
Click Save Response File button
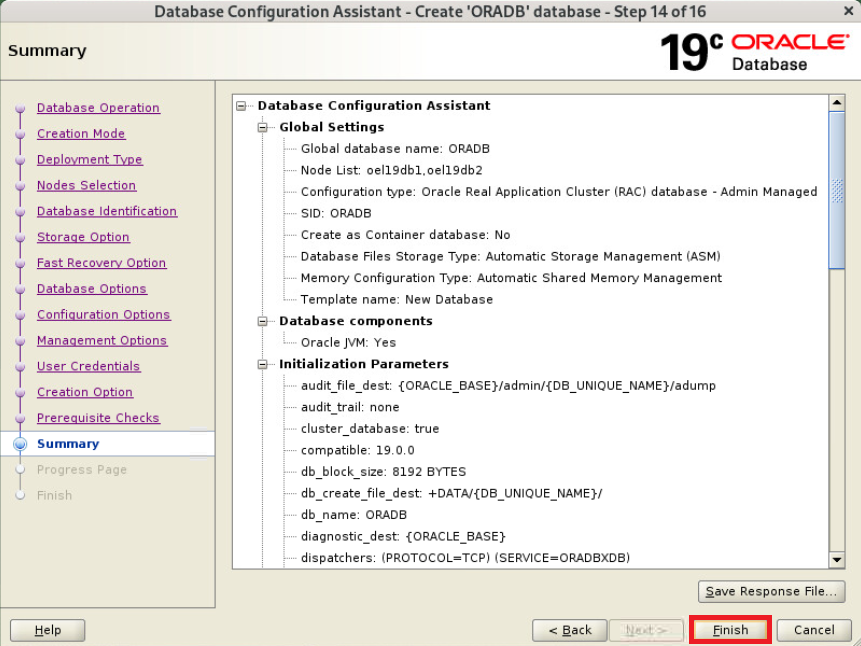coord(771,591)
